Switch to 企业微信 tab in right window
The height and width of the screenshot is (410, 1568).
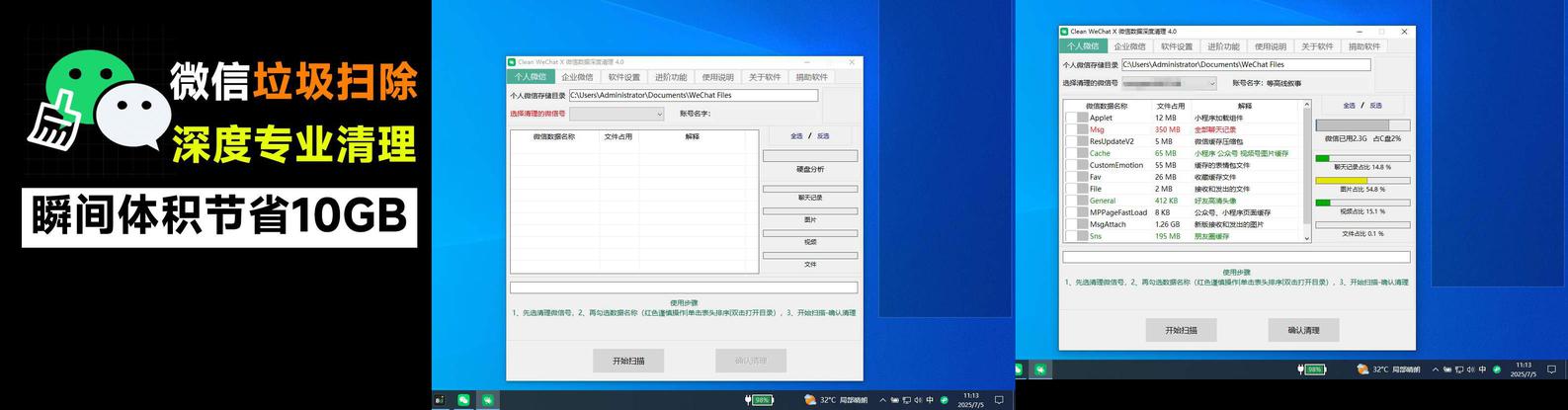[x=1129, y=46]
